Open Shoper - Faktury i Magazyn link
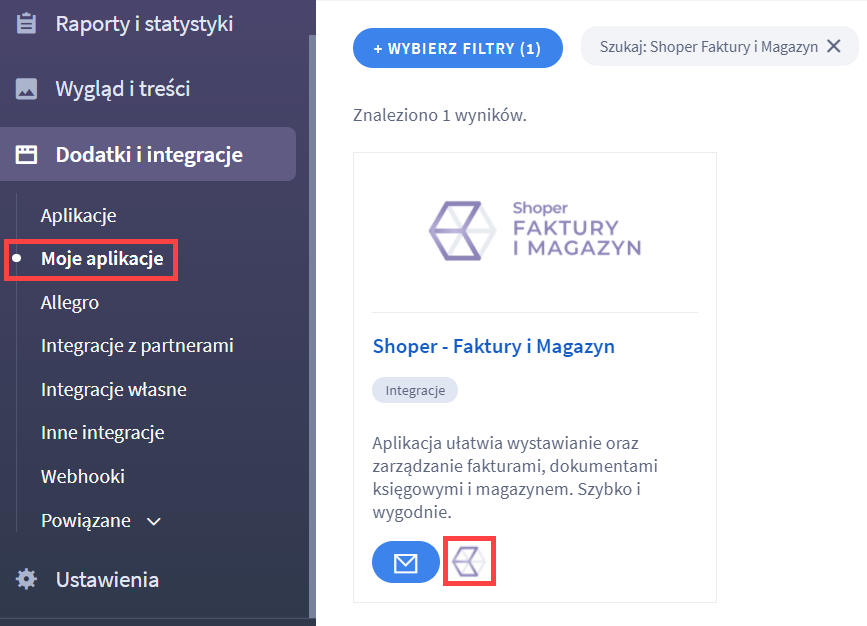The width and height of the screenshot is (867, 626). click(x=493, y=346)
